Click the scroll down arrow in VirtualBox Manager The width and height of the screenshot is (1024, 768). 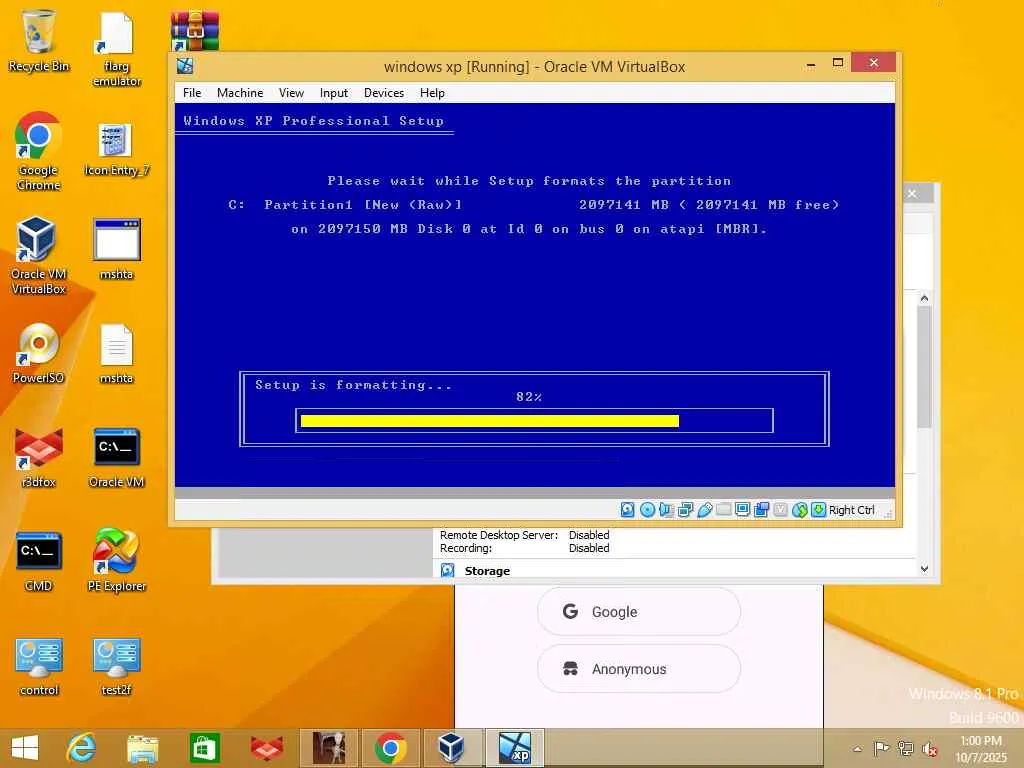point(924,569)
